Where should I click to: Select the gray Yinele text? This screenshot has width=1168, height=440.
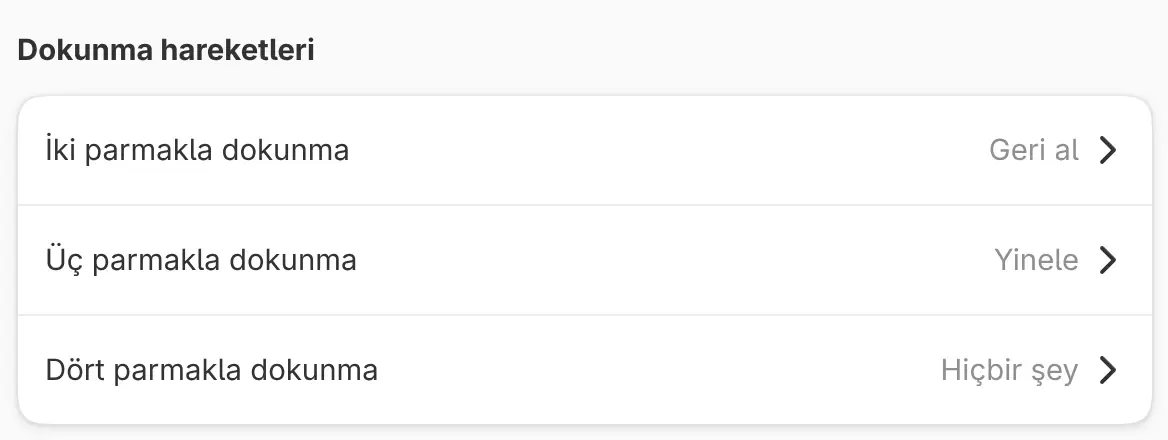pos(1036,260)
